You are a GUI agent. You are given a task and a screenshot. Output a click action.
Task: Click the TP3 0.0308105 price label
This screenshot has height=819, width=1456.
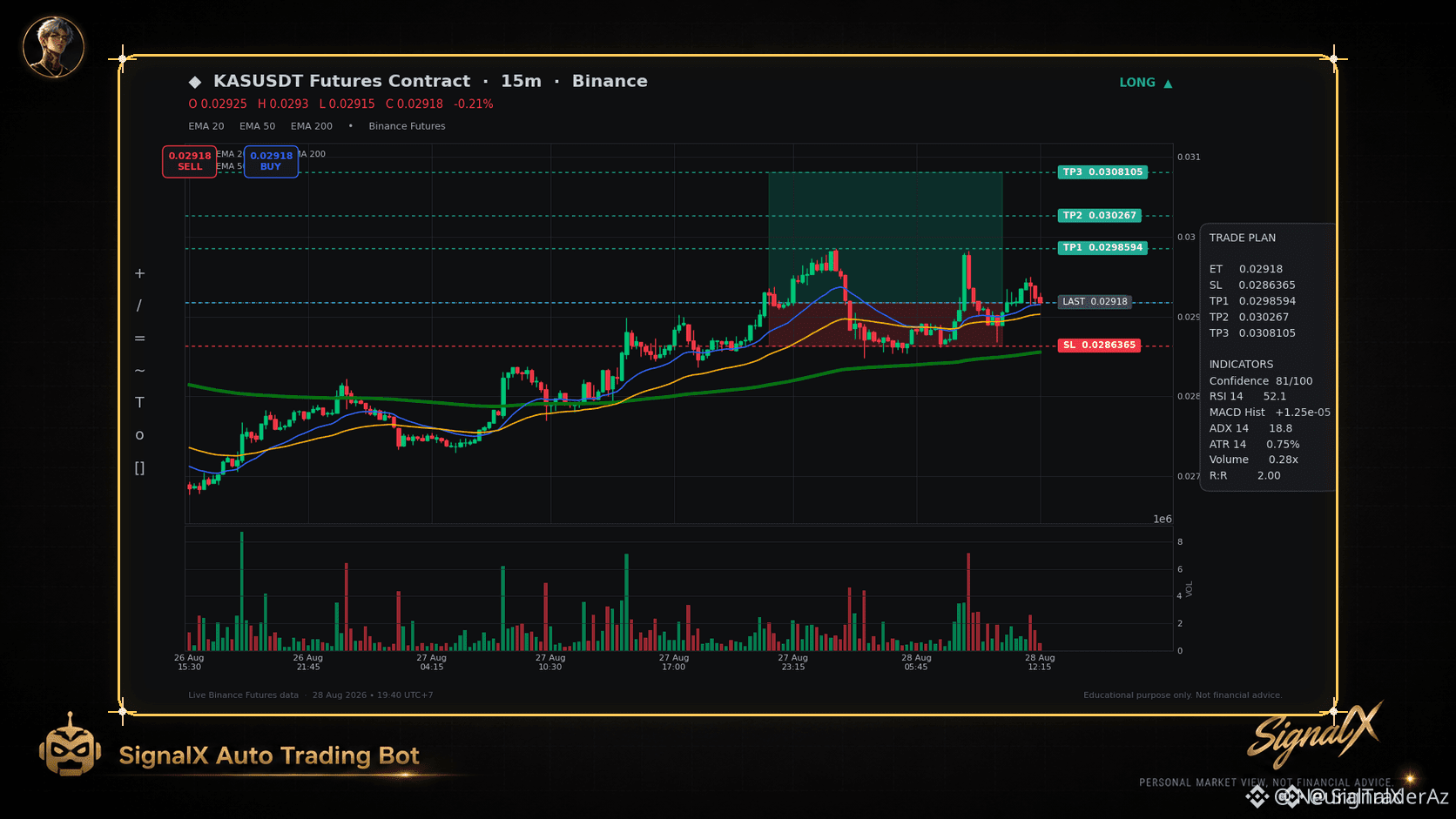1102,172
